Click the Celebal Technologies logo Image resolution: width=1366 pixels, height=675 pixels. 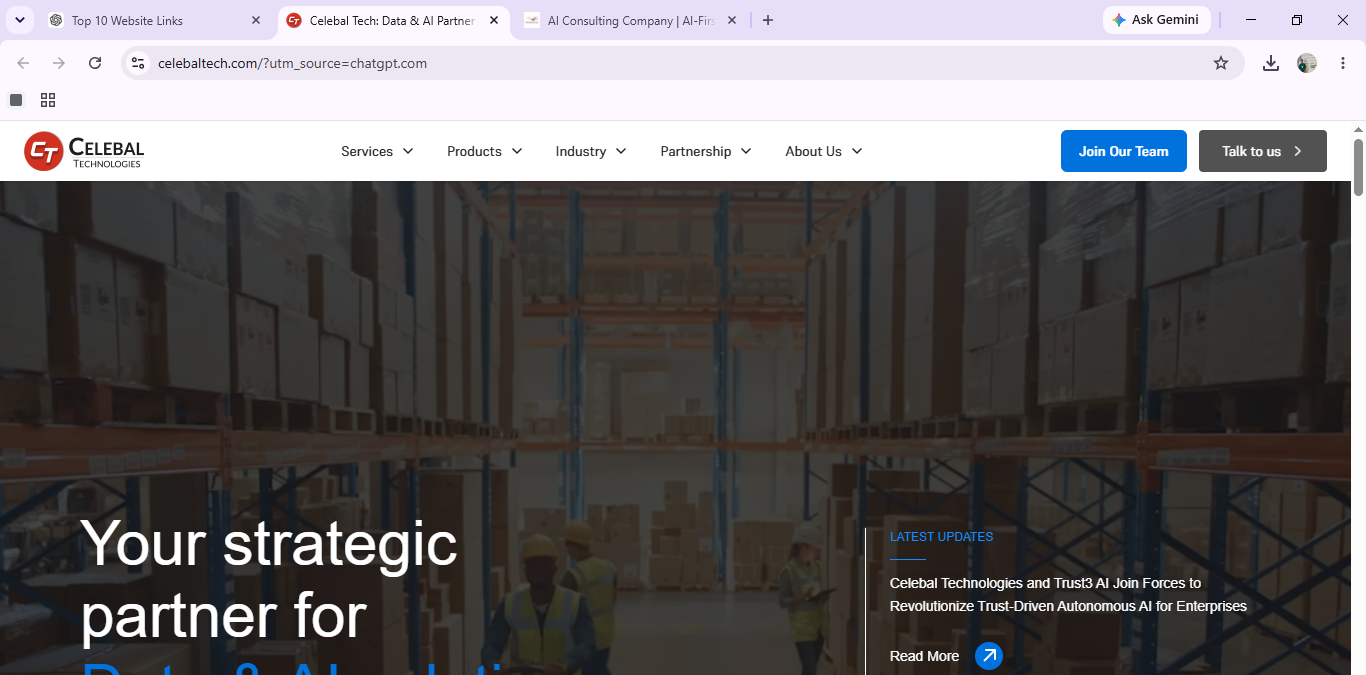84,151
